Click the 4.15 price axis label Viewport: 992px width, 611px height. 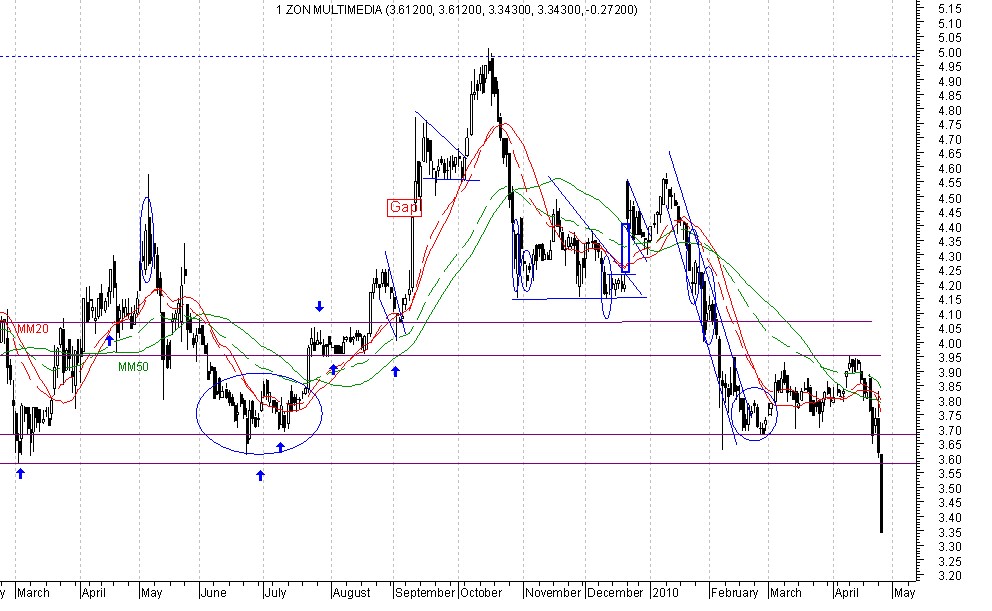pyautogui.click(x=951, y=300)
